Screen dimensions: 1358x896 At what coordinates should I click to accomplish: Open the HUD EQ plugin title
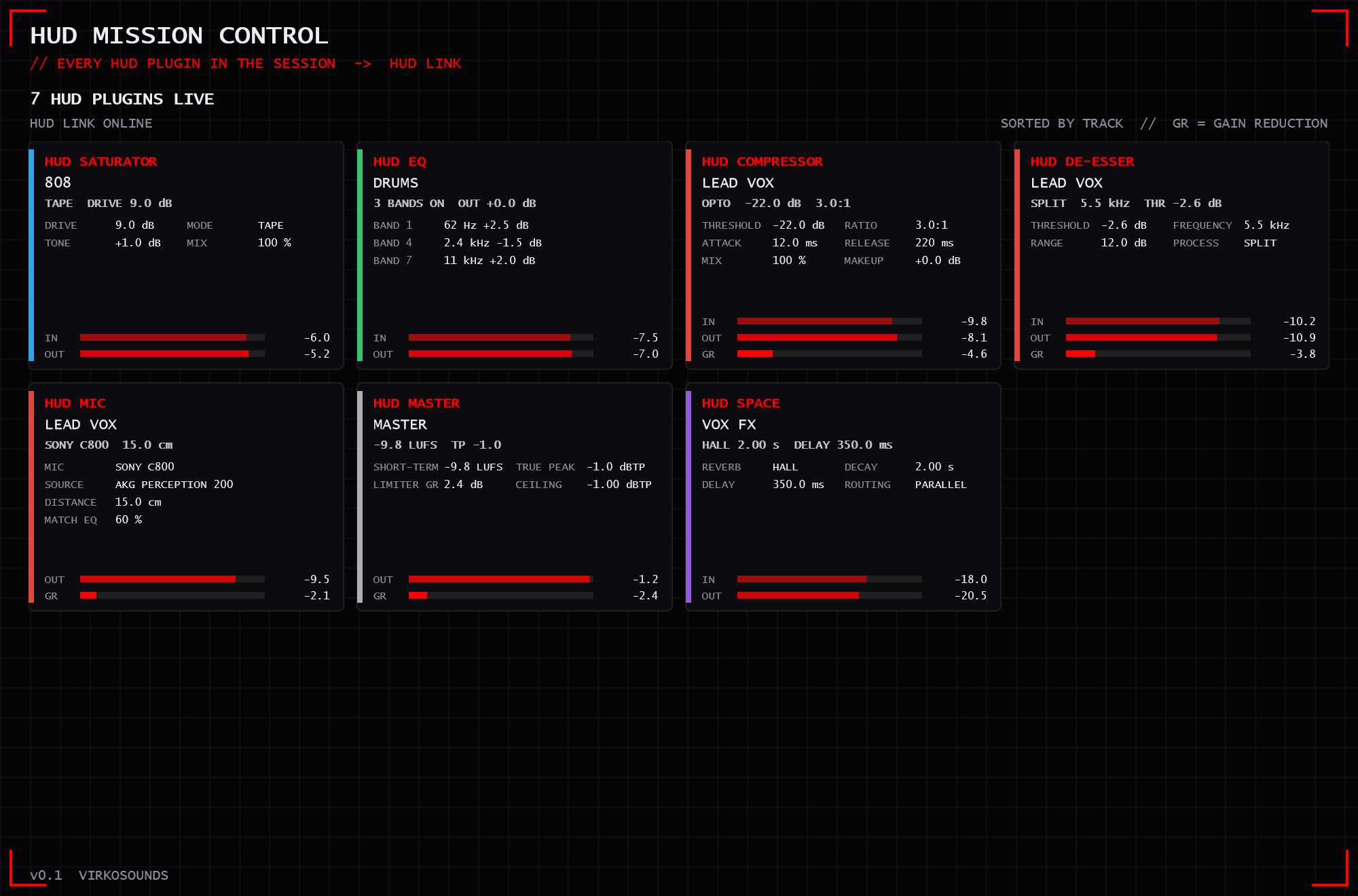coord(399,162)
